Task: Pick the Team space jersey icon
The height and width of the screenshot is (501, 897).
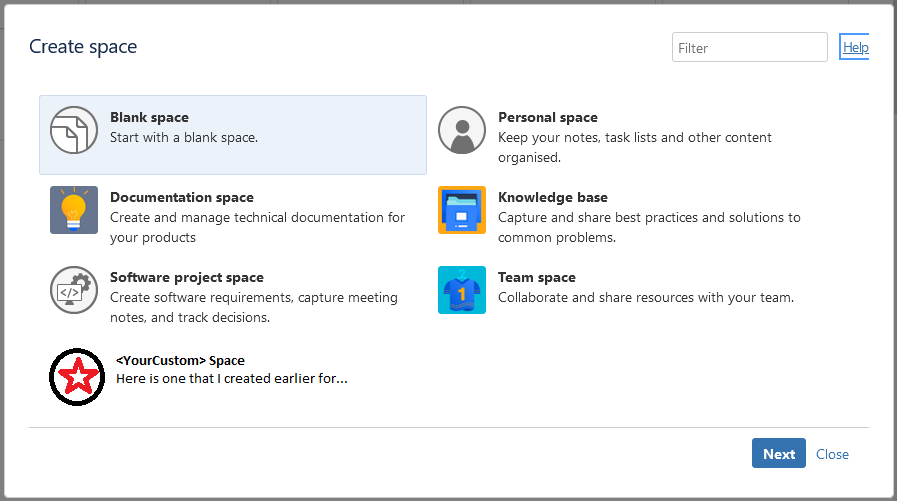Action: 462,290
